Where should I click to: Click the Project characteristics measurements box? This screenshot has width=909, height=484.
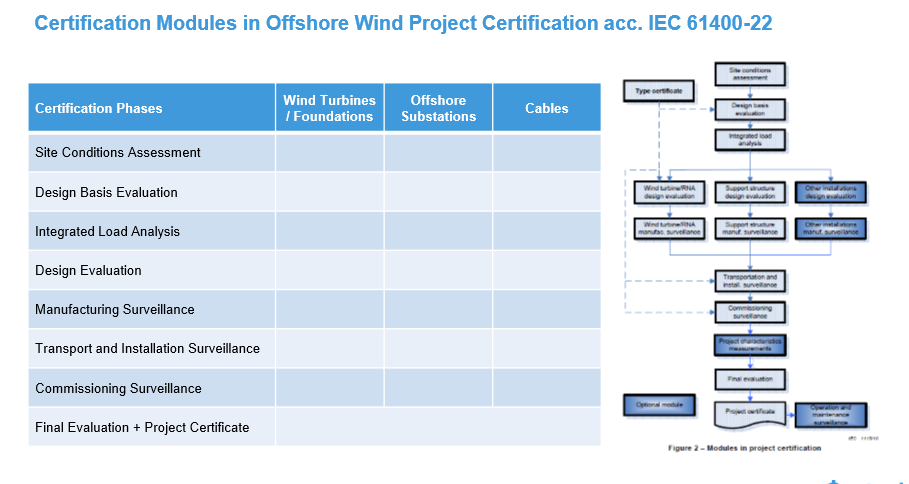tap(750, 345)
